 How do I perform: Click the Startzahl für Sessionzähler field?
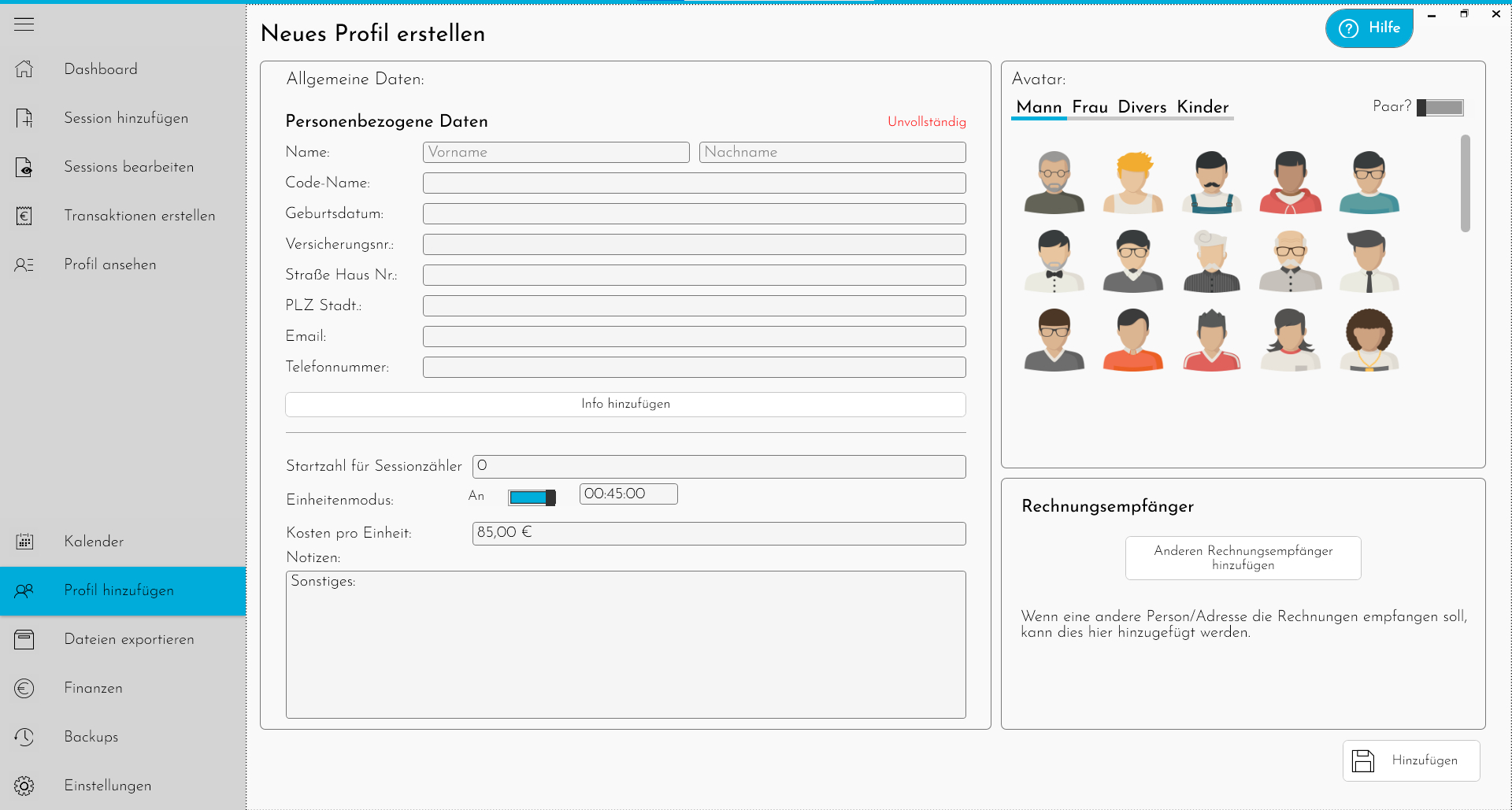719,467
